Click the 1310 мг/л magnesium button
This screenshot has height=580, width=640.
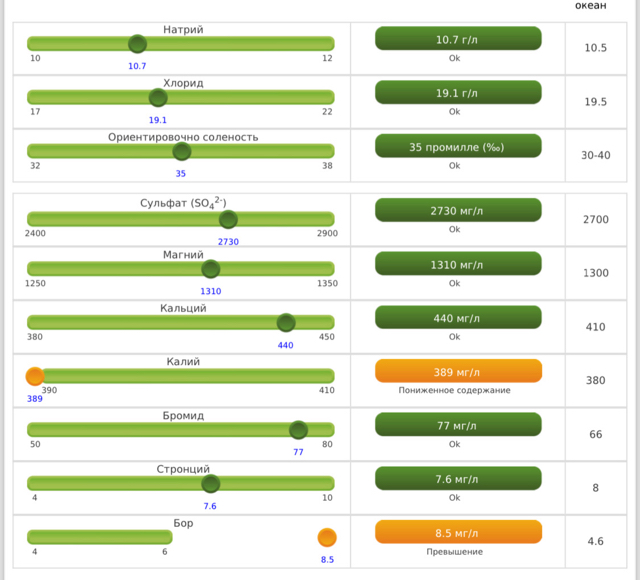458,264
